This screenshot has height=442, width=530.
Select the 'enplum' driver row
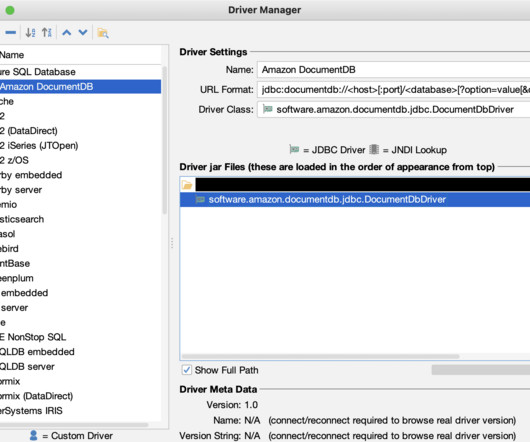tap(80, 278)
